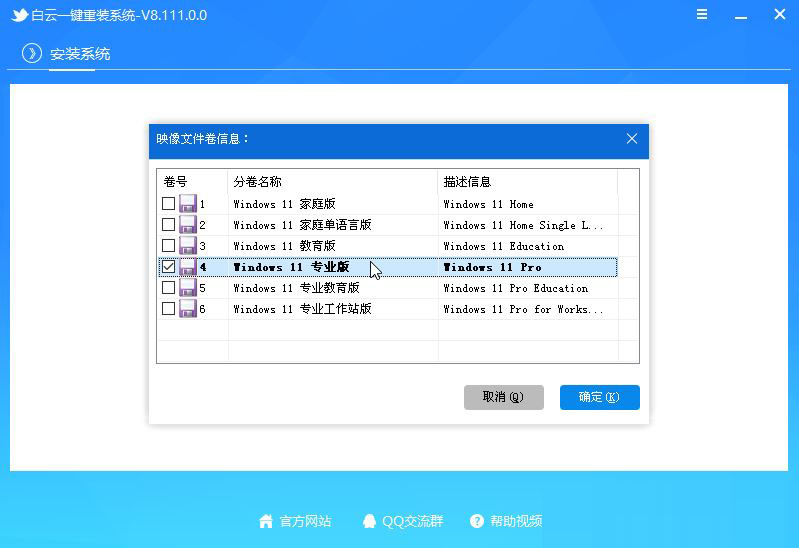This screenshot has height=548, width=799.
Task: Check the box for volume 6 专业工作站版
Action: [168, 308]
